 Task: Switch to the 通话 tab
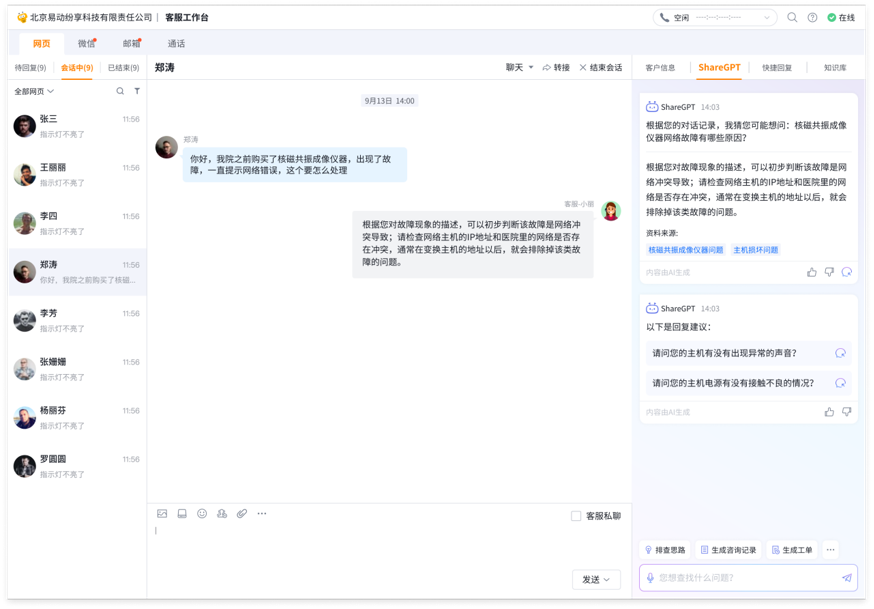coord(176,43)
